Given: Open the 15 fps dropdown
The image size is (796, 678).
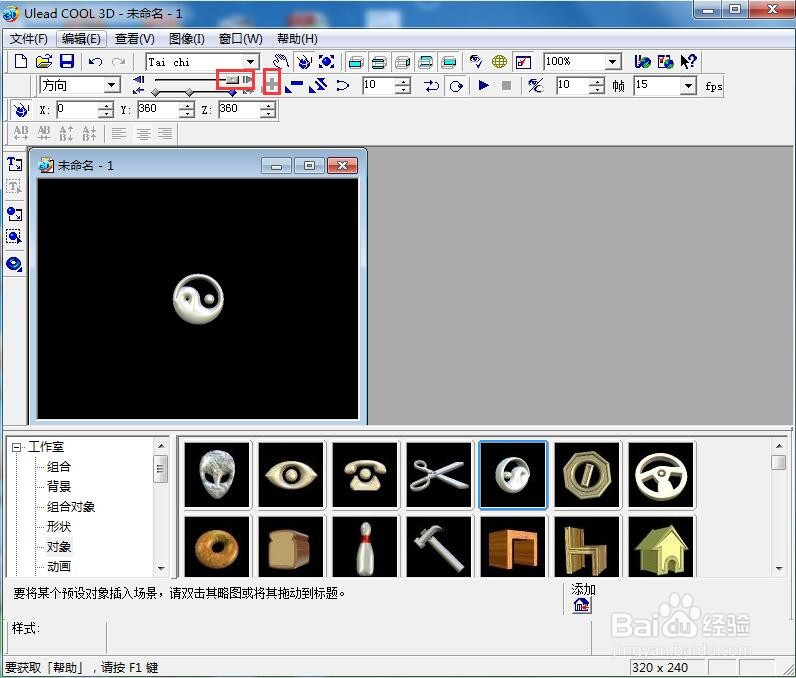Looking at the screenshot, I should point(688,85).
